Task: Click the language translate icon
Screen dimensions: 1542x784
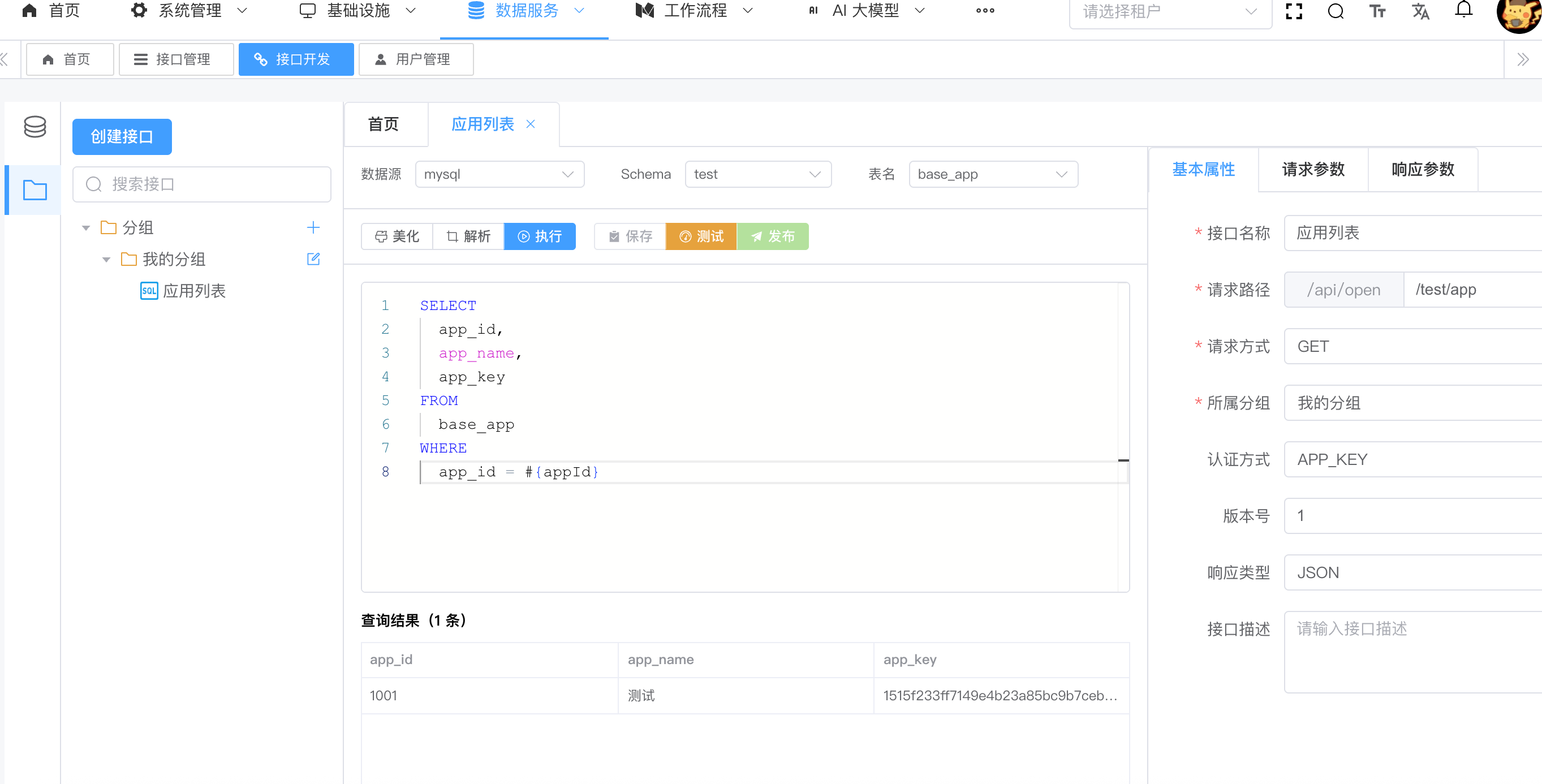Action: [x=1420, y=11]
